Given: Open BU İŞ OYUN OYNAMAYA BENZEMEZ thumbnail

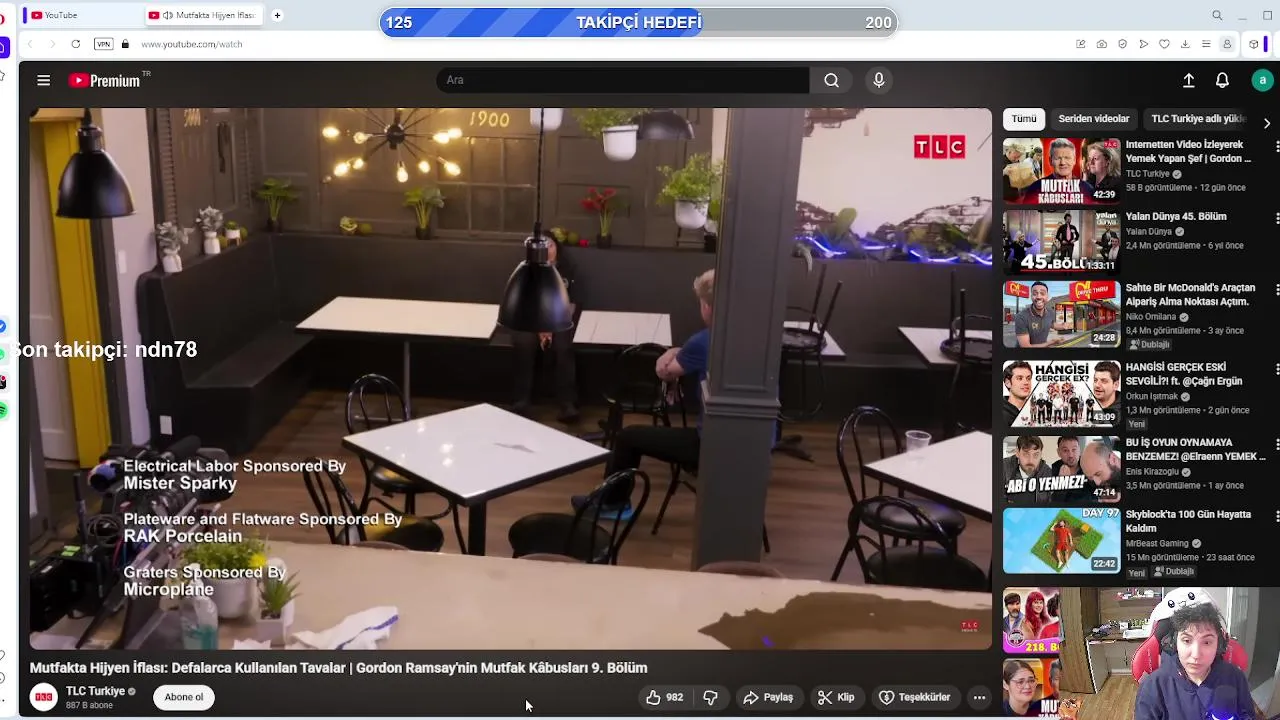Looking at the screenshot, I should coord(1061,468).
